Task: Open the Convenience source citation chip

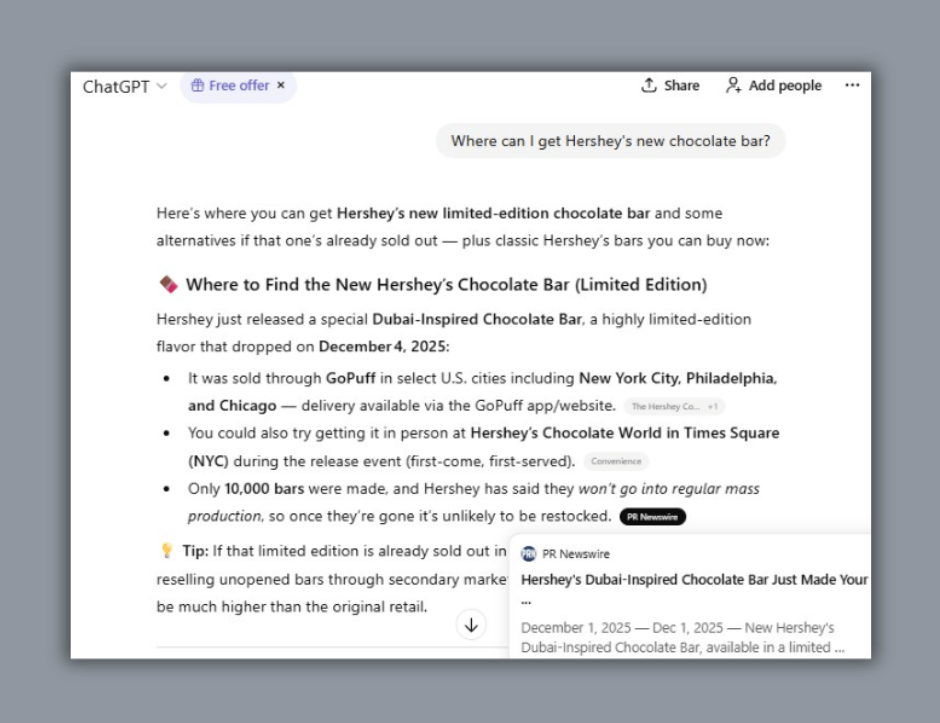Action: tap(616, 462)
